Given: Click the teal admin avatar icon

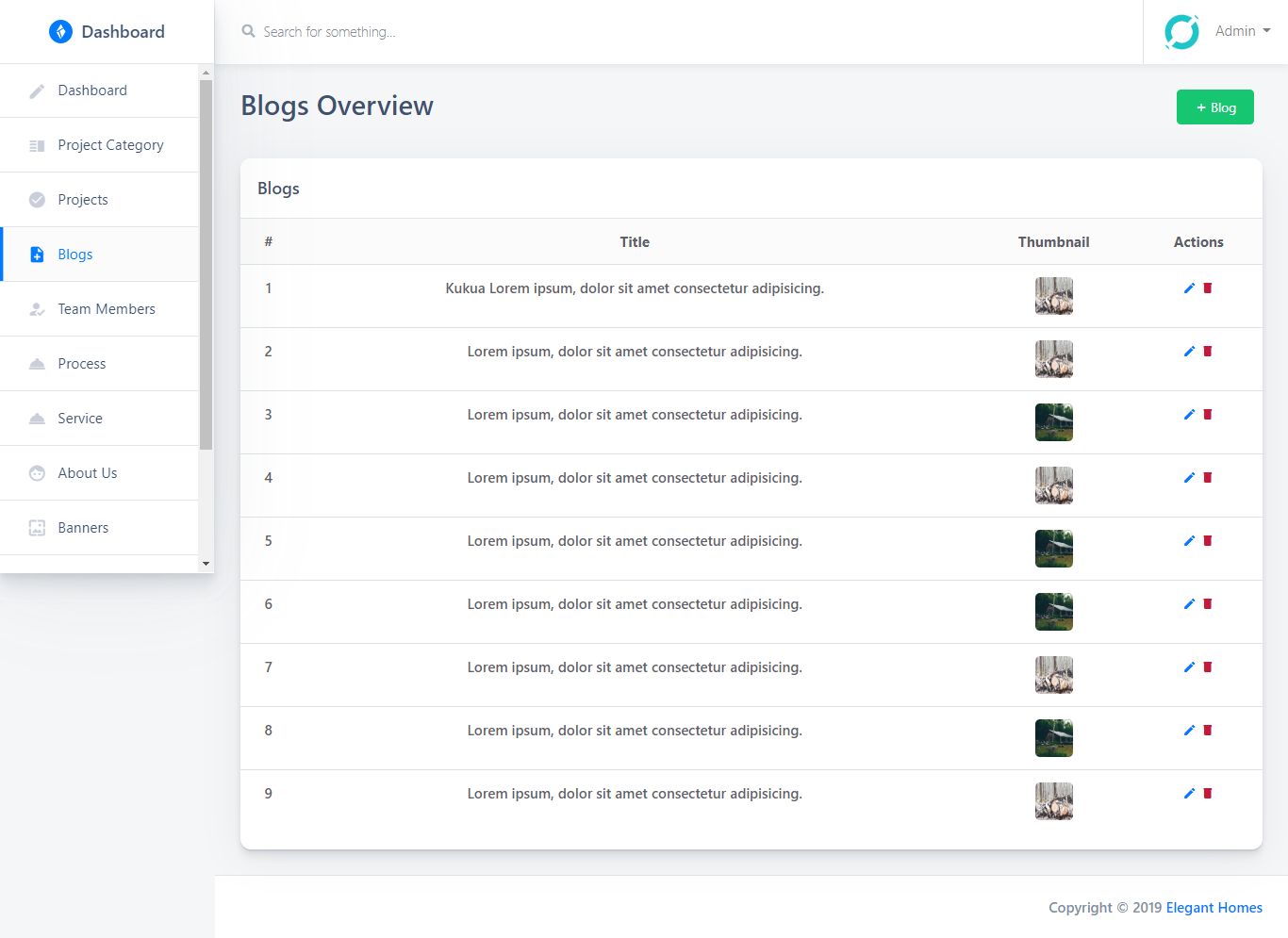Looking at the screenshot, I should click(1181, 32).
